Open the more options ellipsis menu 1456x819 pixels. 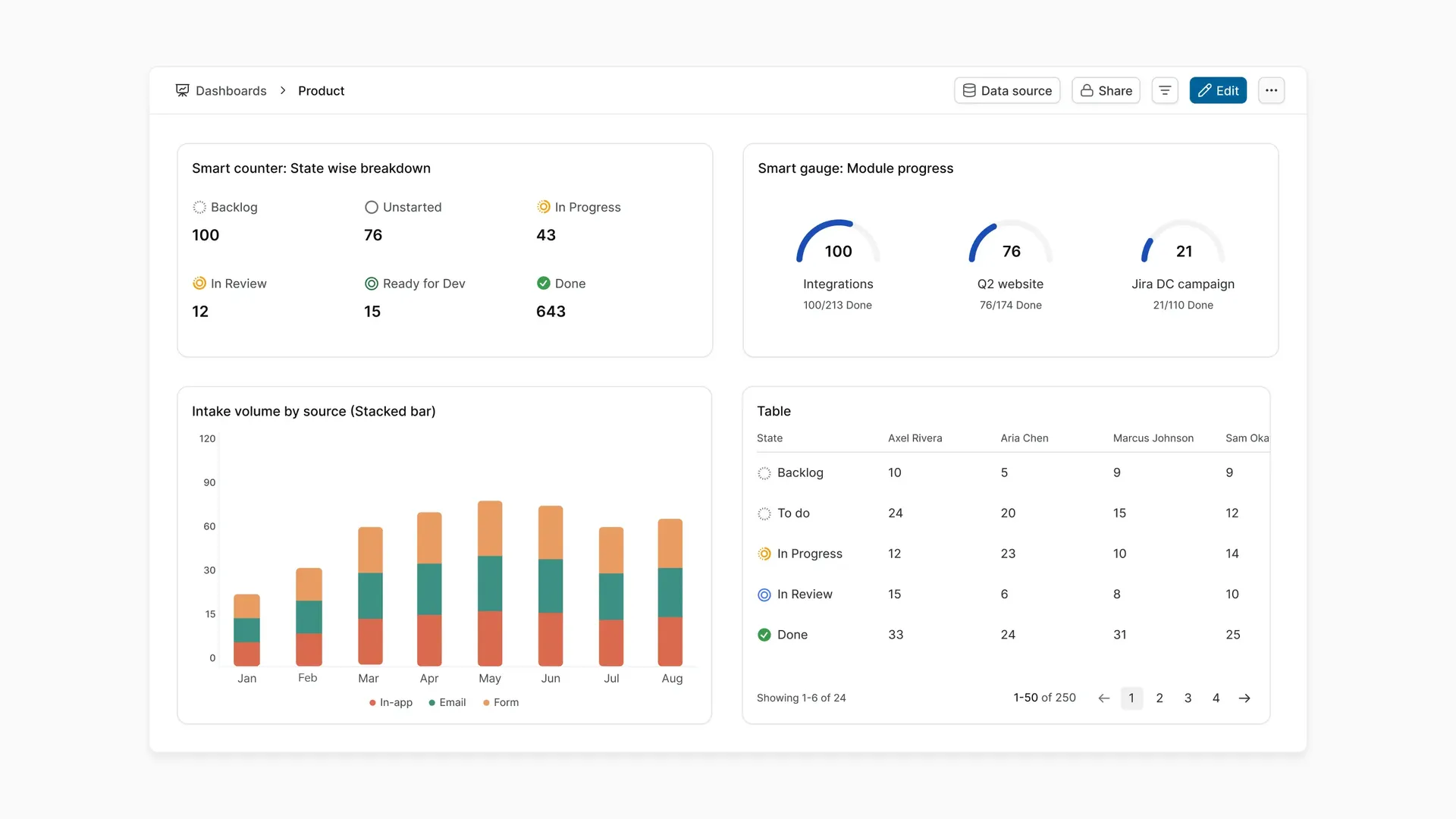tap(1272, 90)
